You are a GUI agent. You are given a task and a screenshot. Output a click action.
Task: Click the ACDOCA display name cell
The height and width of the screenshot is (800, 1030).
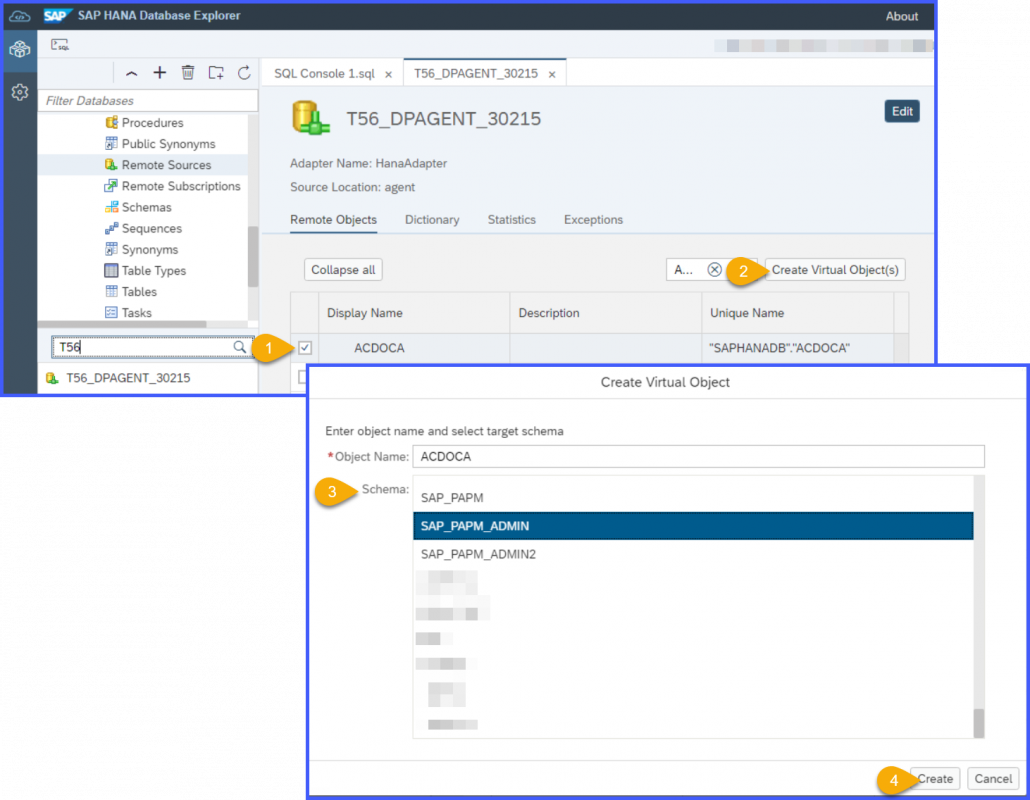pyautogui.click(x=414, y=348)
